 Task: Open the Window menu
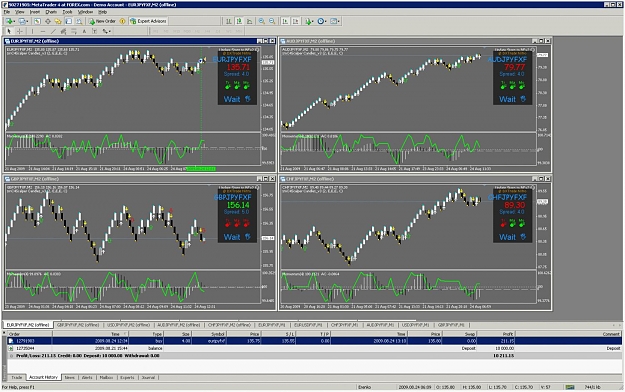85,12
